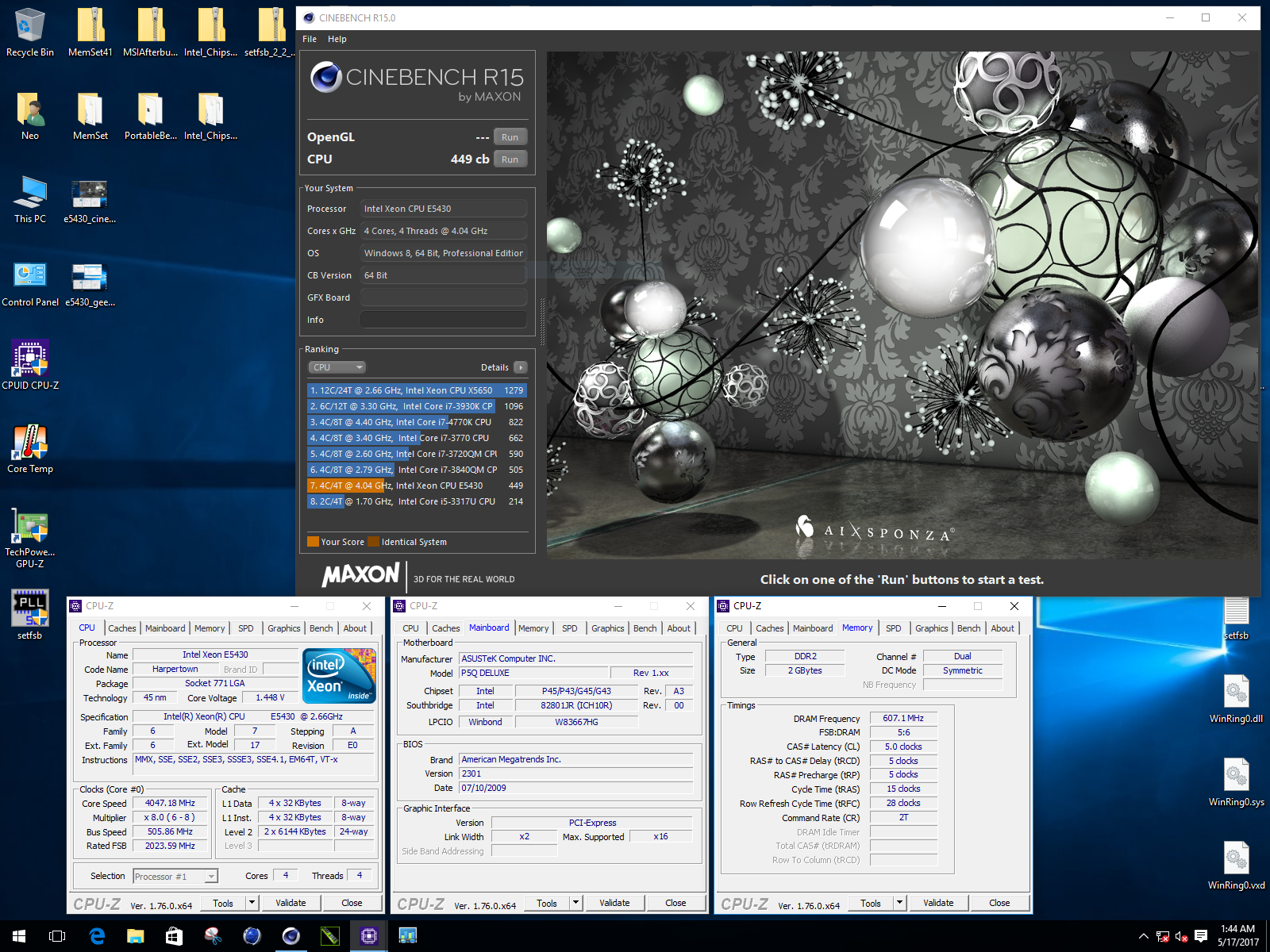This screenshot has height=952, width=1270.
Task: Expand Tools dropdown arrow in Mainboard CPU-Z window
Action: (x=576, y=903)
